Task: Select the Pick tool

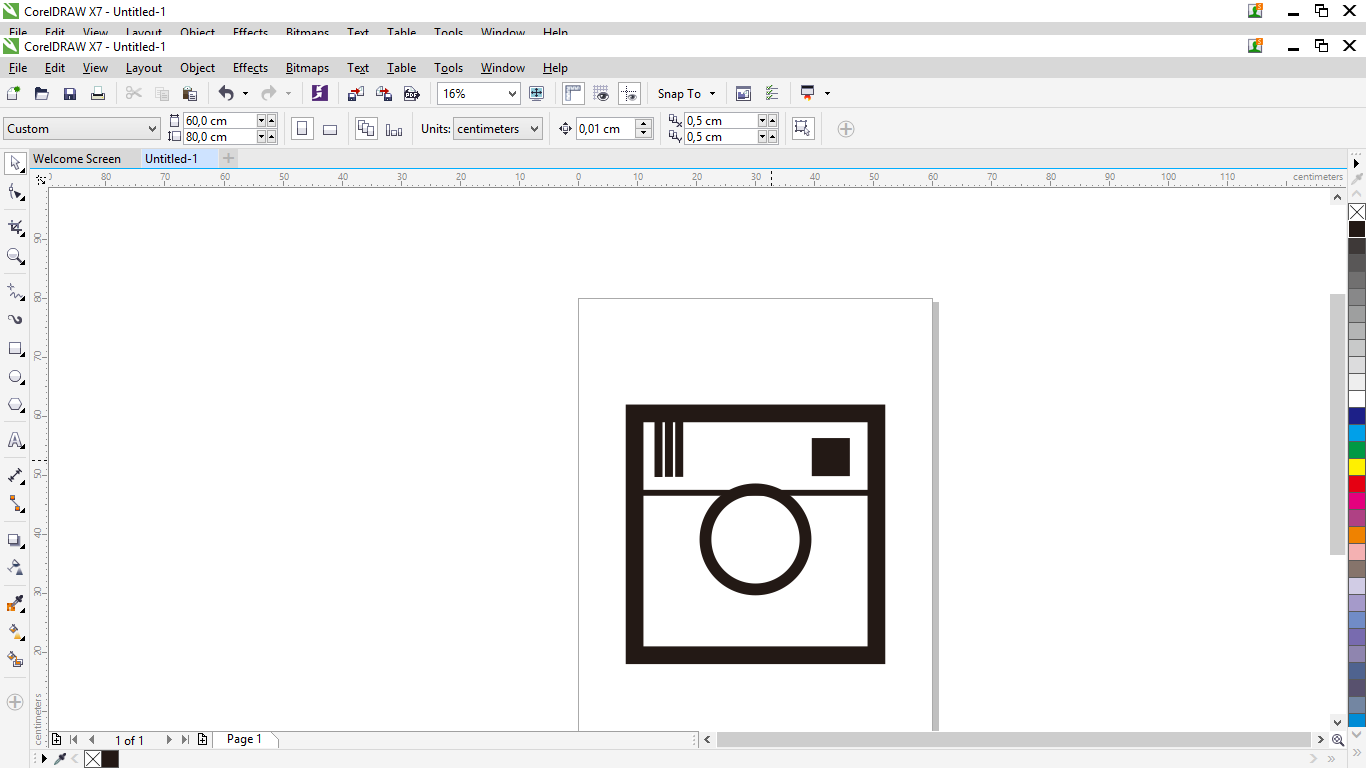Action: coord(14,163)
